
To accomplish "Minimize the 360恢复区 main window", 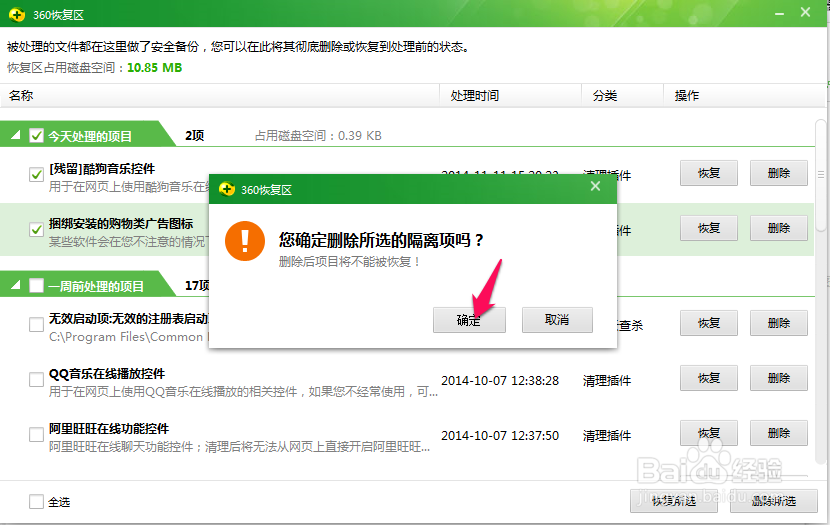I will (x=779, y=14).
